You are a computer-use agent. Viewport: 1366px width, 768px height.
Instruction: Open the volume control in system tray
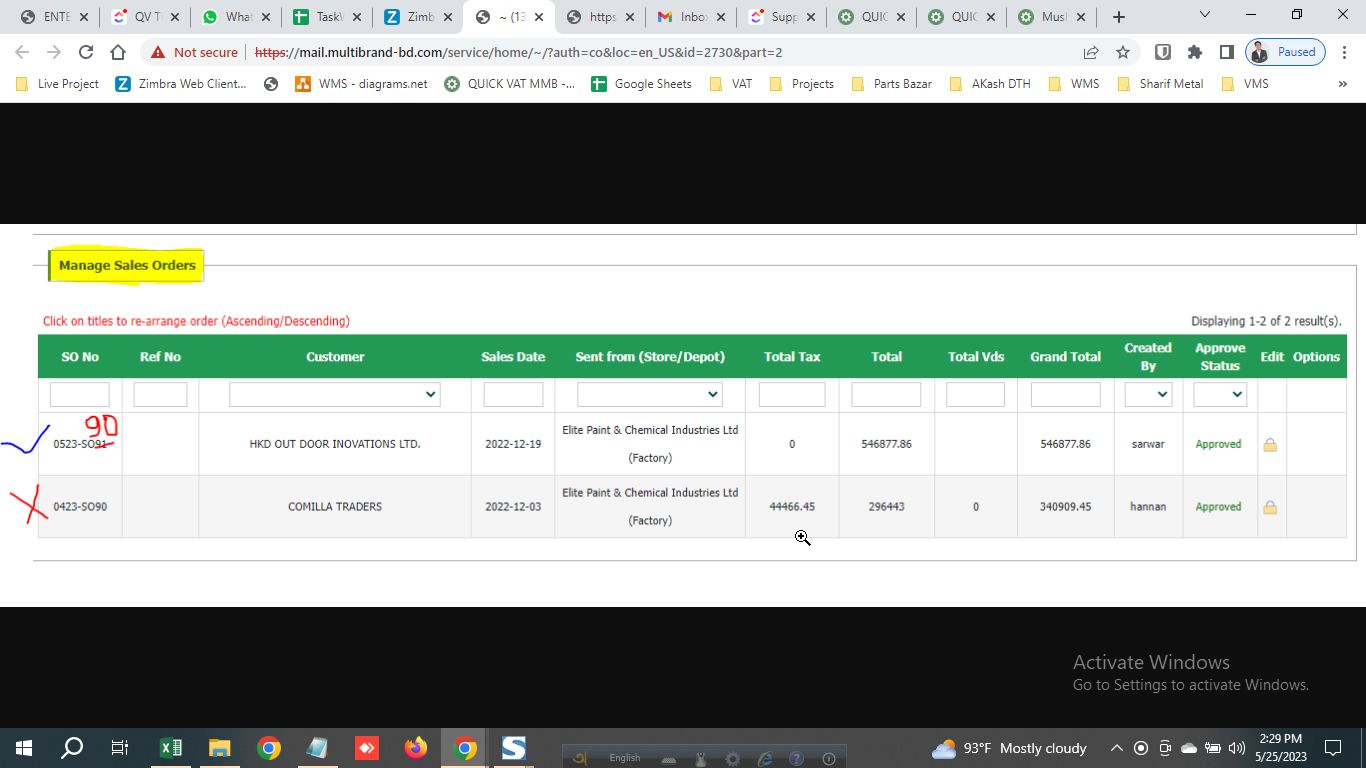click(1237, 748)
